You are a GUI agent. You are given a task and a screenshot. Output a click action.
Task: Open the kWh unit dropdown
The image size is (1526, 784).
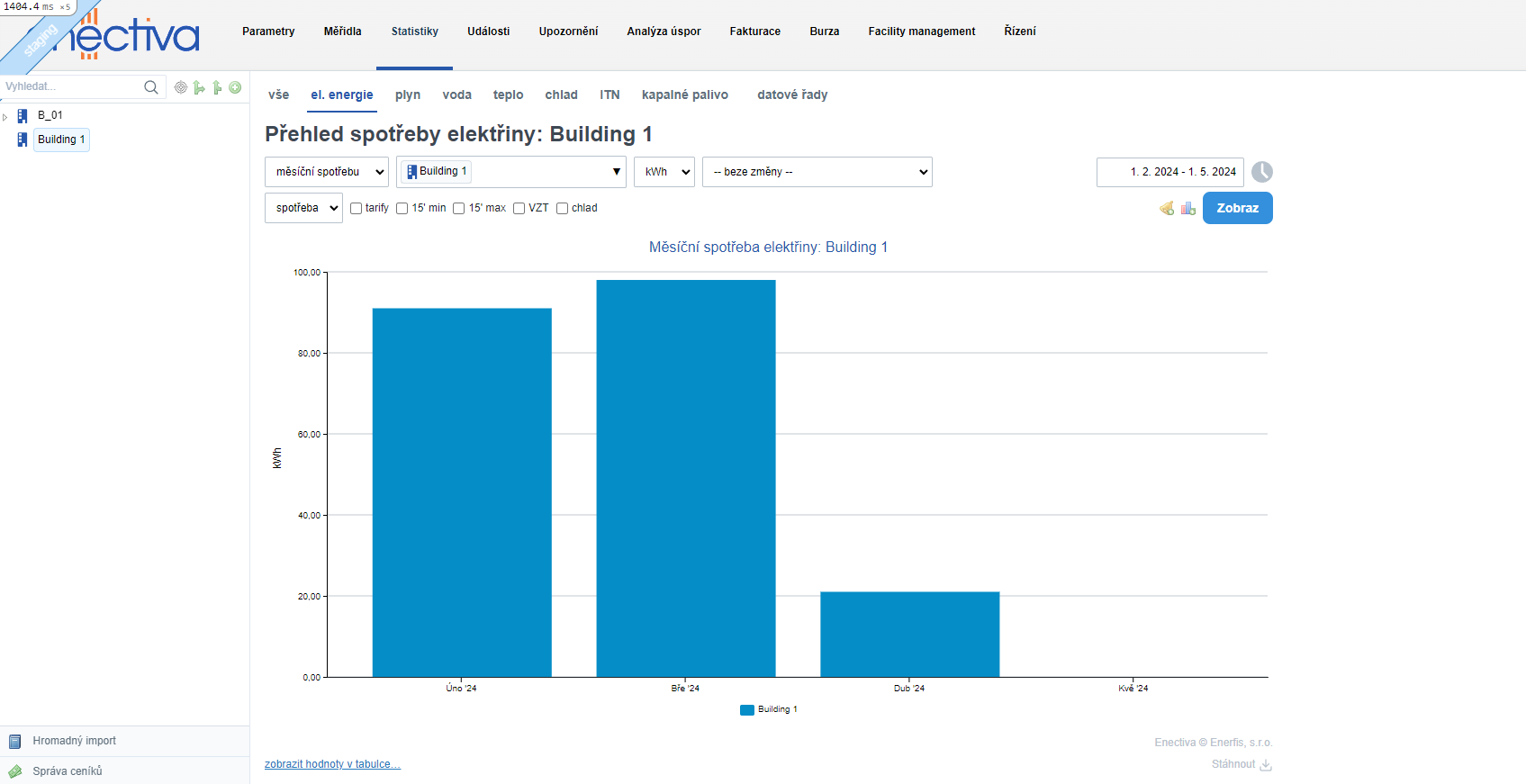tap(664, 172)
